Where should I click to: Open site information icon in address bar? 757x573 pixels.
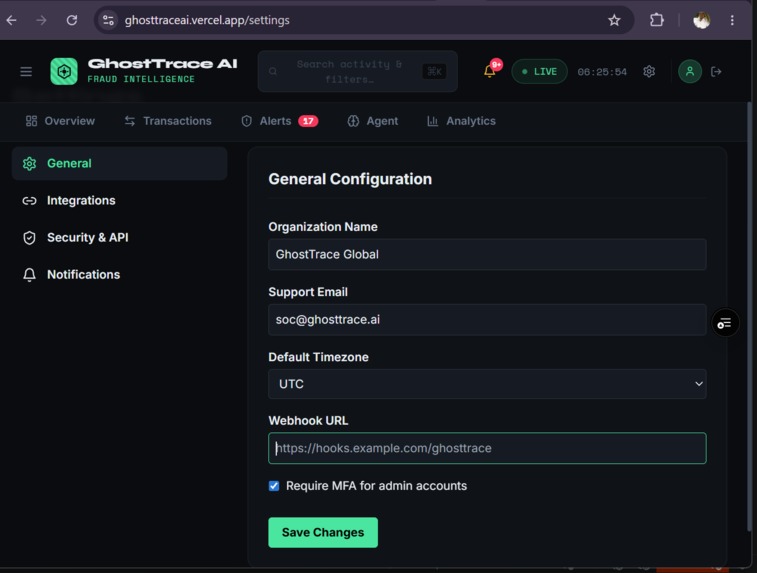click(108, 20)
